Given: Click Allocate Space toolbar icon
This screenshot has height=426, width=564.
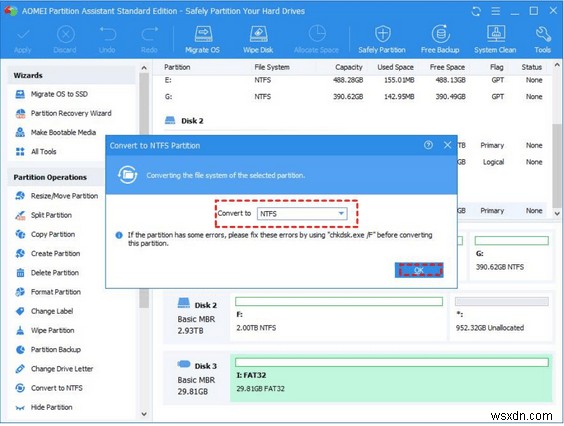Looking at the screenshot, I should [x=317, y=40].
